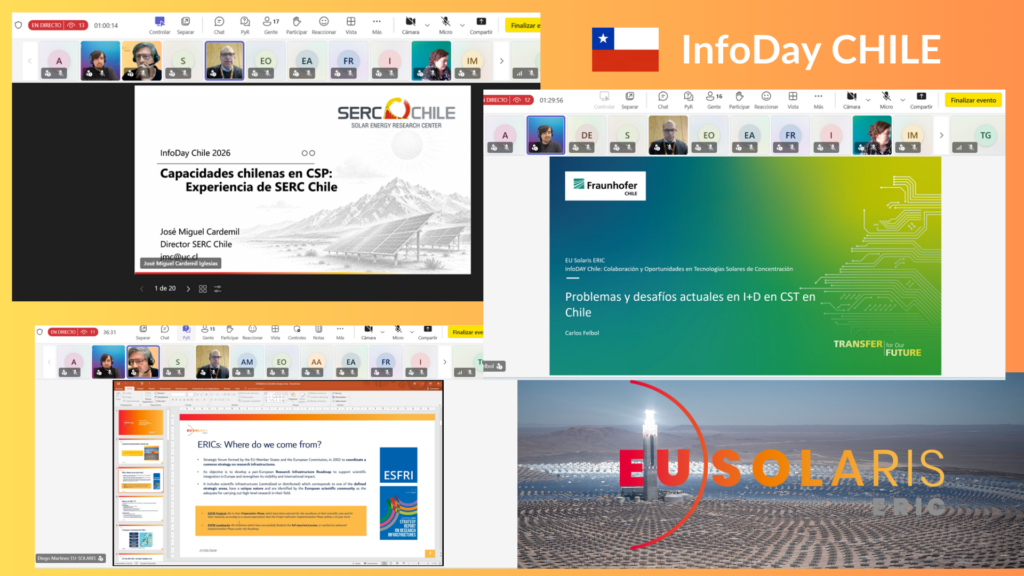Open Vista options in Fraunhofer meeting window
Screen dimensions: 1024x576
coord(793,100)
